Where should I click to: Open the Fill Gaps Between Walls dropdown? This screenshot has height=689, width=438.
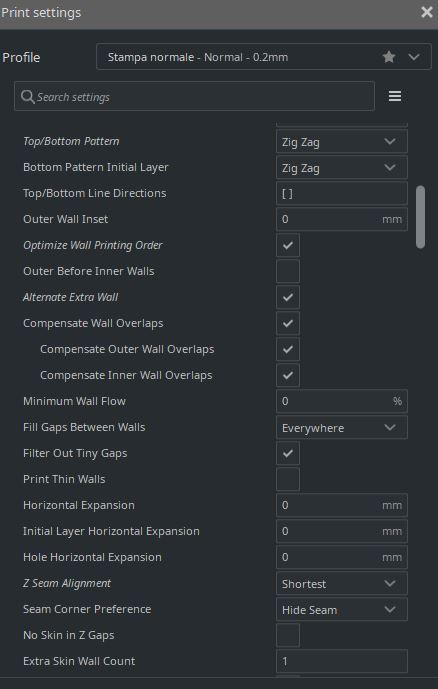point(341,427)
